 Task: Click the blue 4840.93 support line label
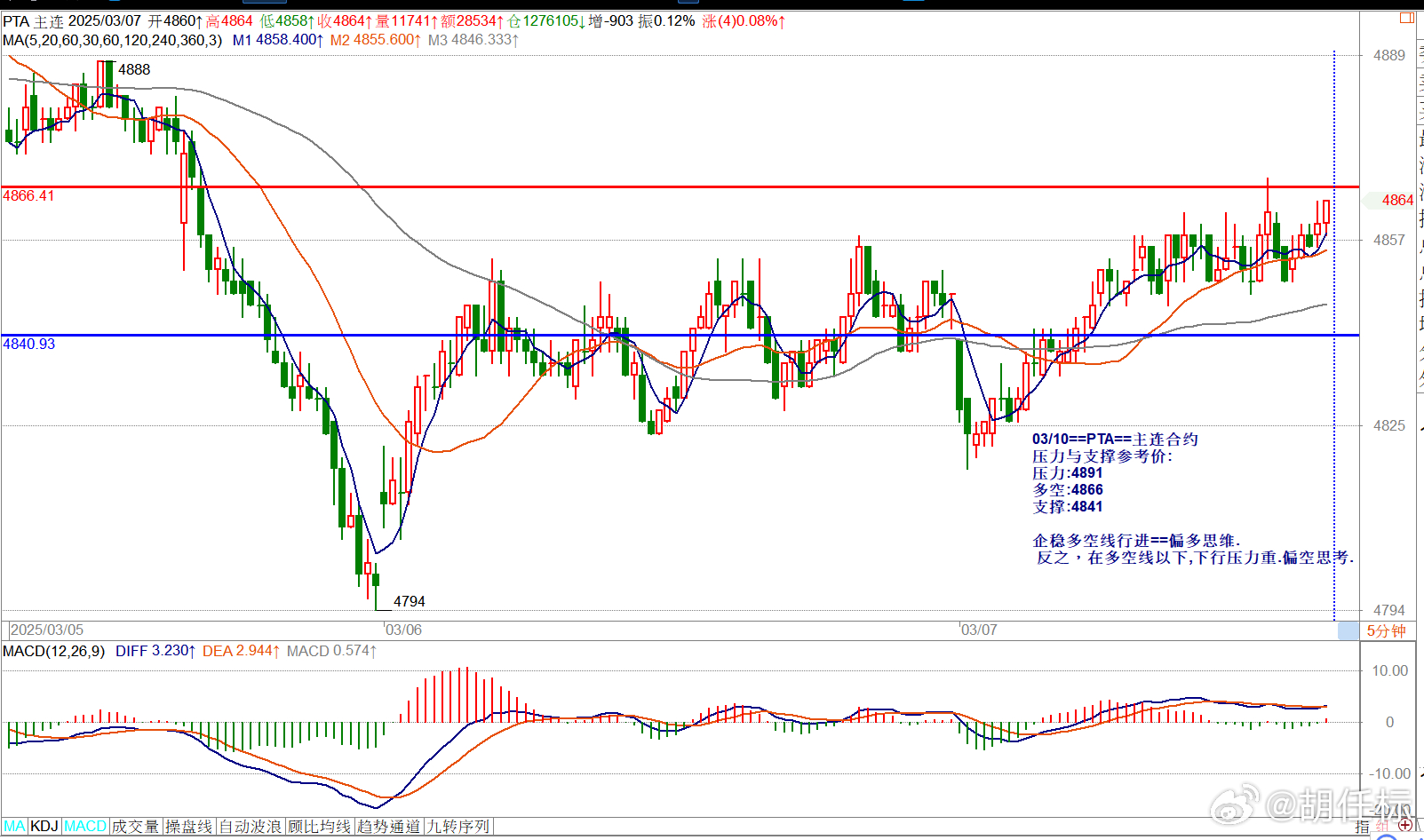28,344
